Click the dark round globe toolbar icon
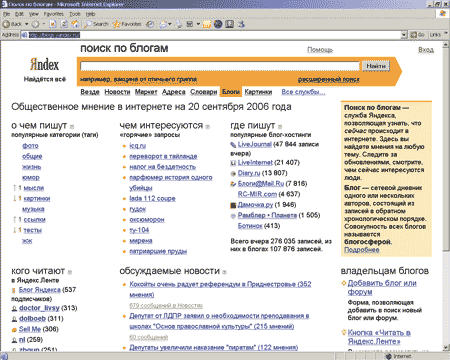The width and height of the screenshot is (450, 360). click(218, 24)
